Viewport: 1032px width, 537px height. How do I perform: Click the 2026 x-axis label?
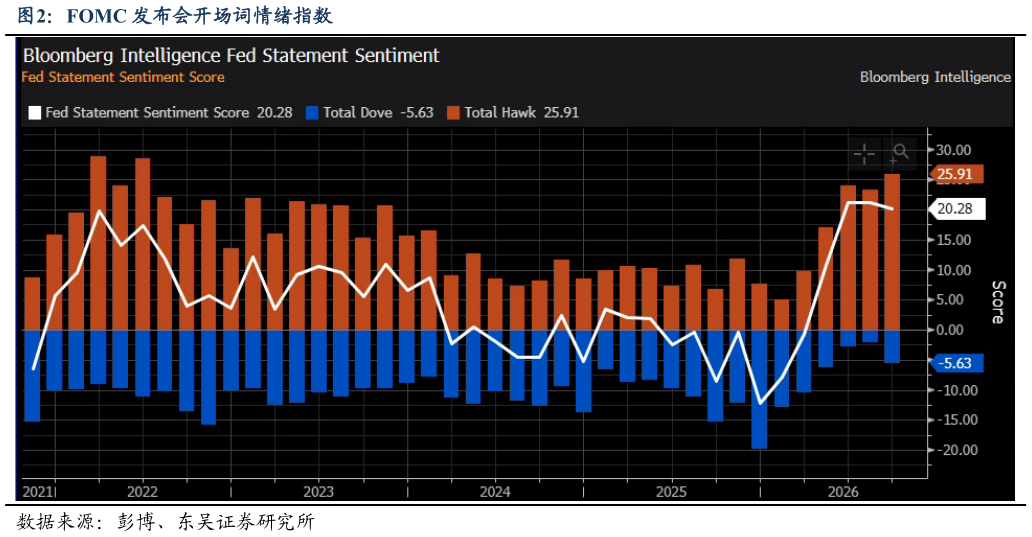point(843,492)
